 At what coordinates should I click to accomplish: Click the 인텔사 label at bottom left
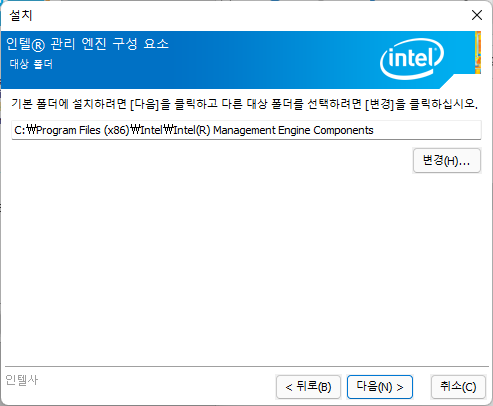click(22, 380)
